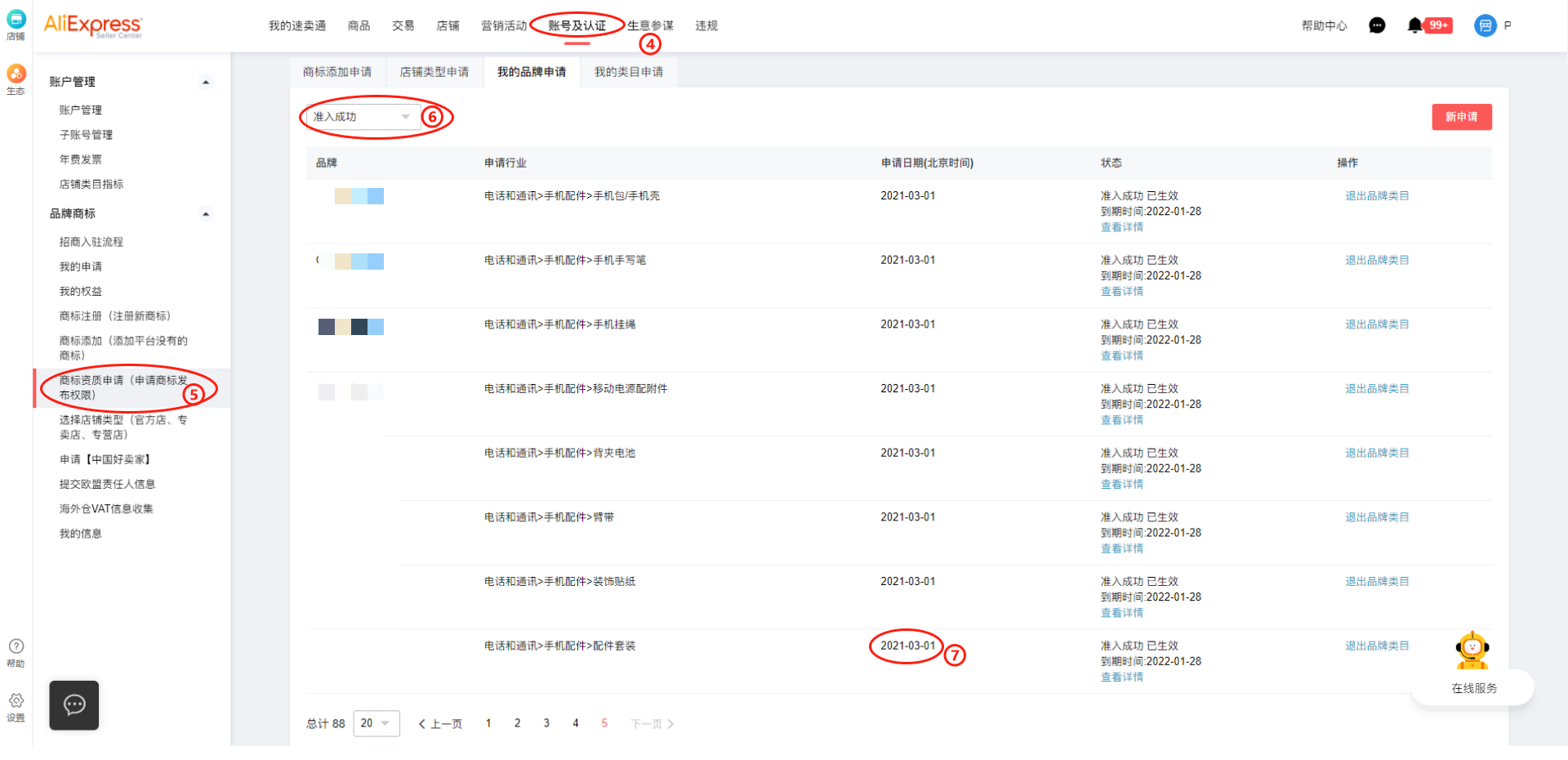Screen dimensions: 1568x760
Task: Click the 在线服务 robot mascot
Action: (x=1472, y=651)
